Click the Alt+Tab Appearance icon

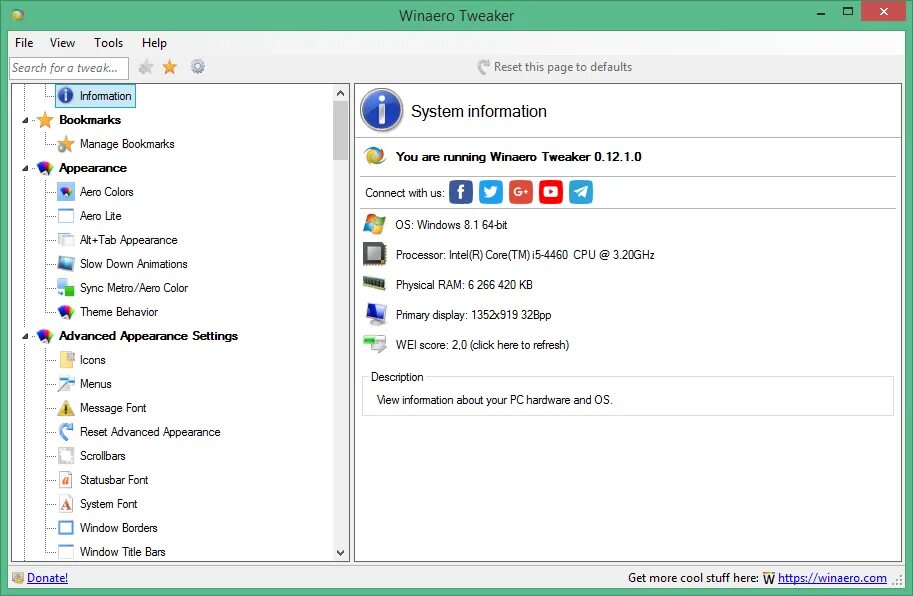[x=66, y=240]
